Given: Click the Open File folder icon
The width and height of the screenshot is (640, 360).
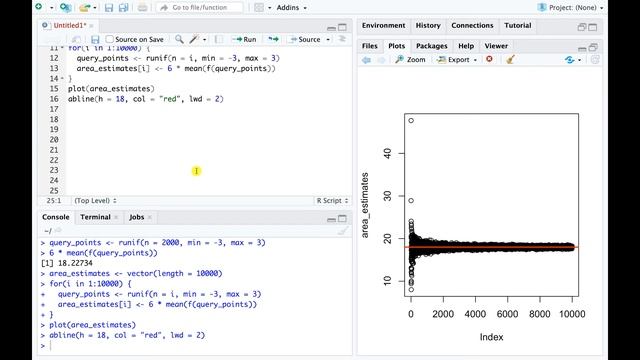Looking at the screenshot, I should [x=84, y=7].
